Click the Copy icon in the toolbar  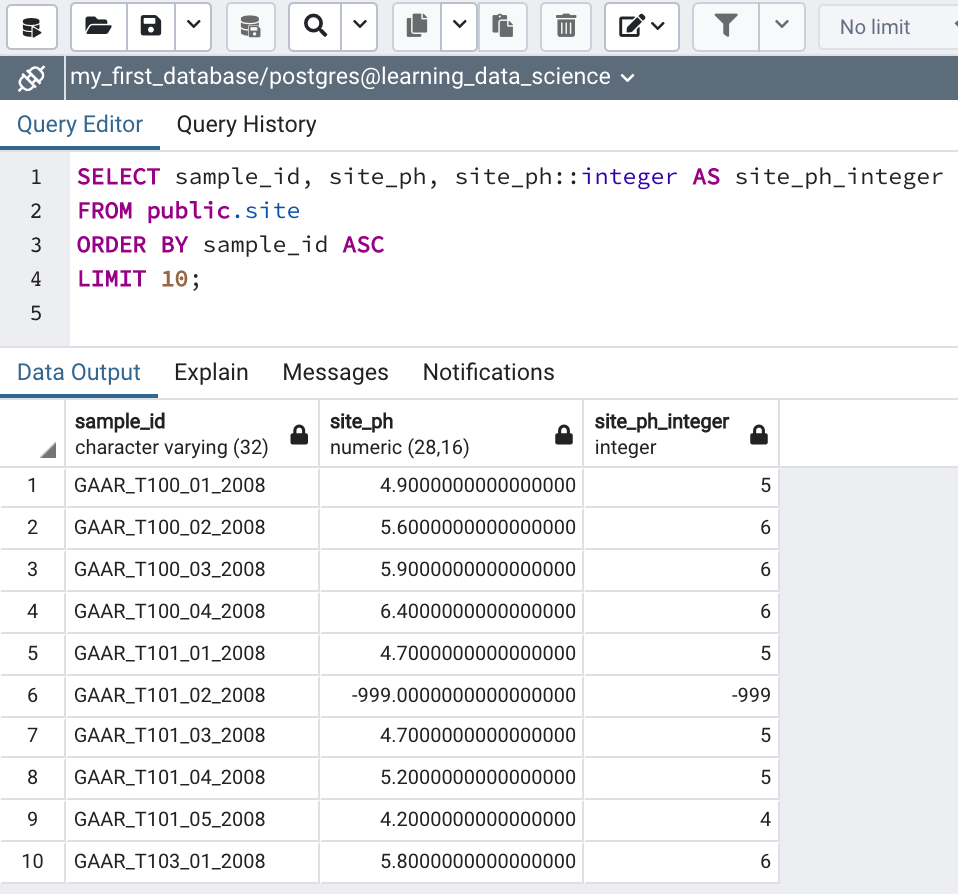coord(417,27)
